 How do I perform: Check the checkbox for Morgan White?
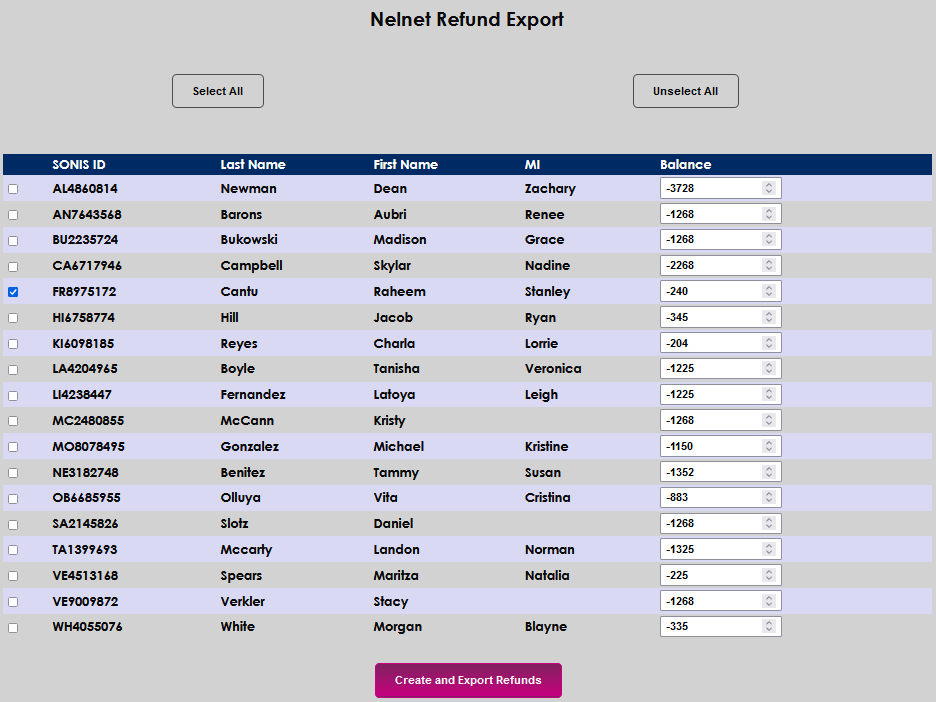[13, 627]
